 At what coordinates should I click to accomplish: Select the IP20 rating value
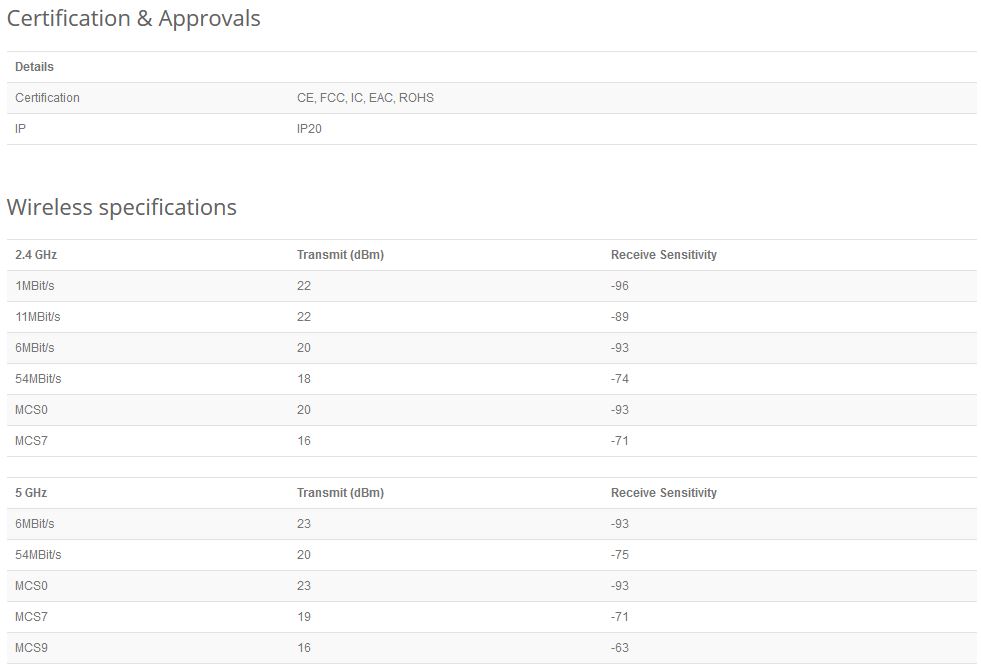point(310,129)
